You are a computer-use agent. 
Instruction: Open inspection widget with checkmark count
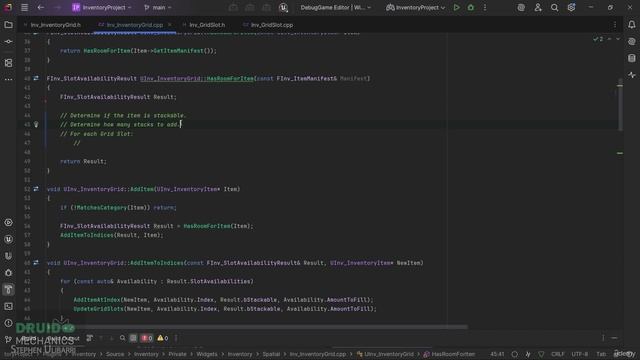coord(598,39)
